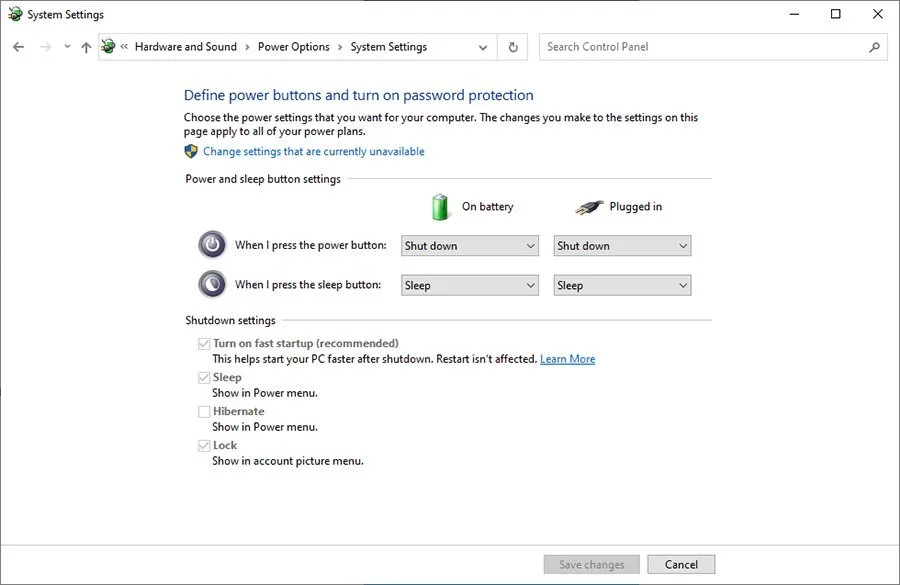
Task: Open the Learn More link about fast startup
Action: pyautogui.click(x=568, y=358)
